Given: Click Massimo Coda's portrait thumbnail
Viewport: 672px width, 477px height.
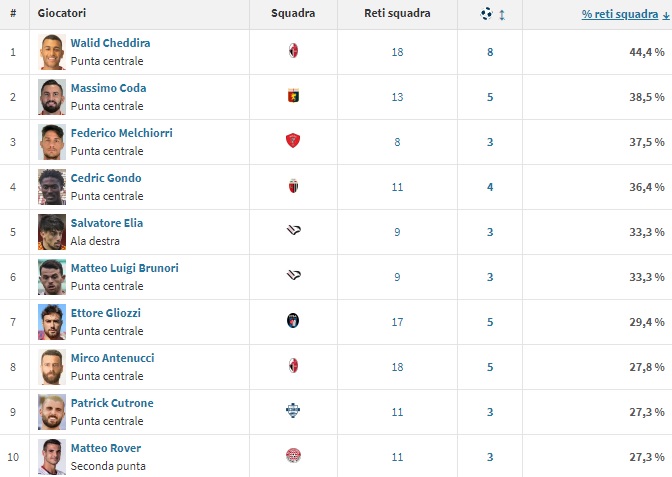Looking at the screenshot, I should 52,96.
